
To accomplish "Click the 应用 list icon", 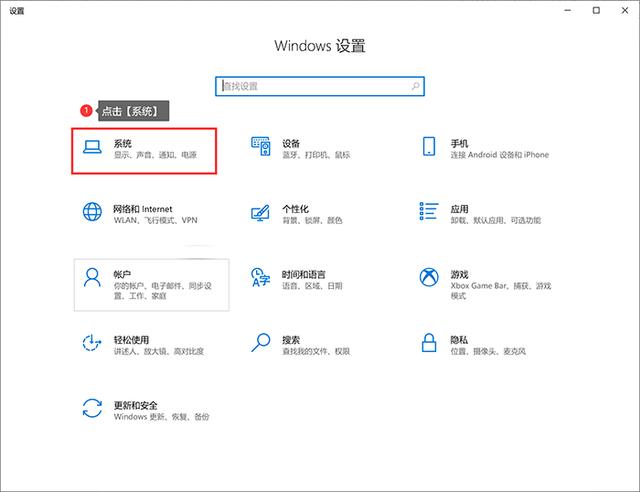I will pos(429,213).
